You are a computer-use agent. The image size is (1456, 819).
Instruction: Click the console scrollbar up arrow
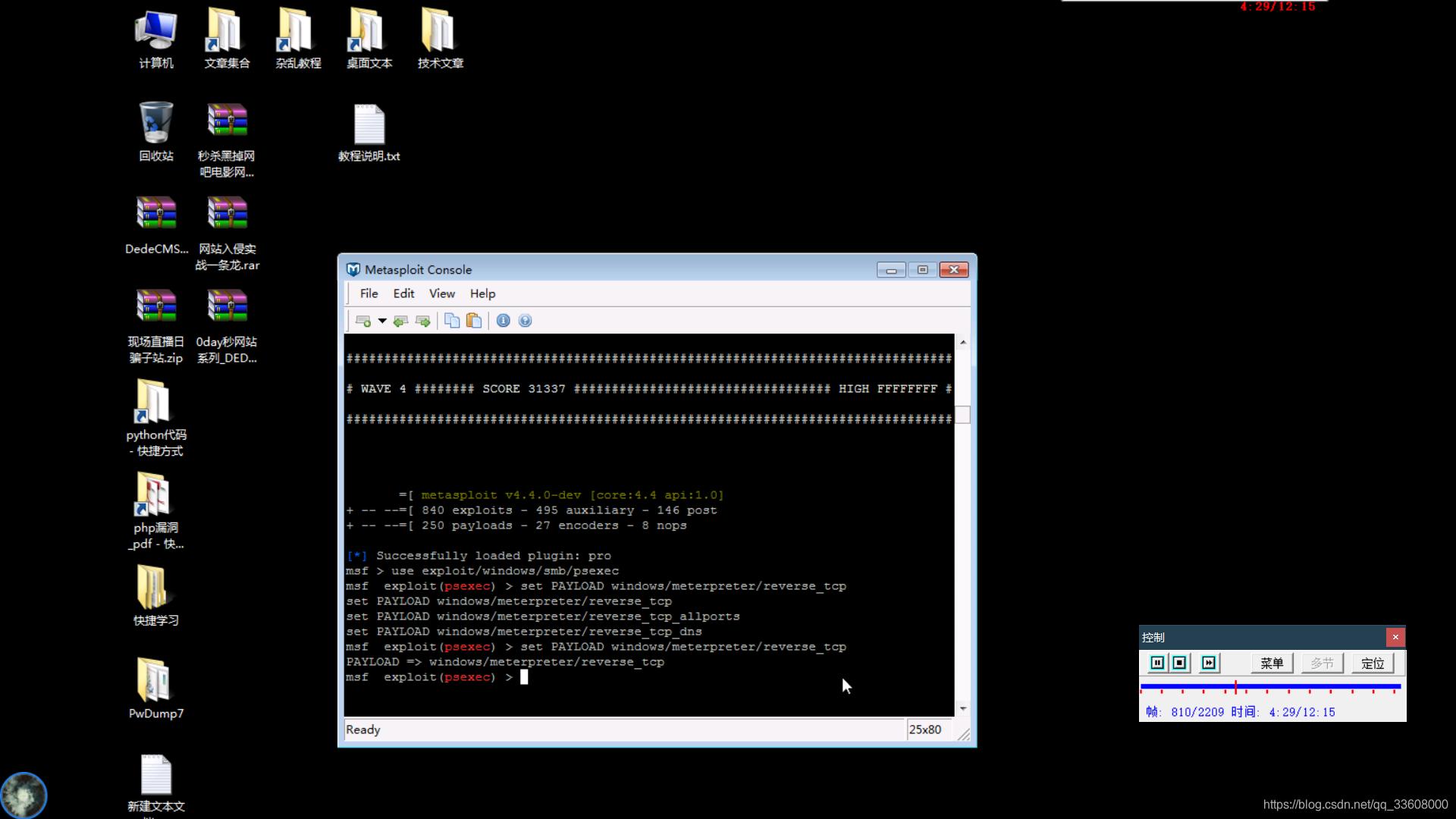point(963,342)
